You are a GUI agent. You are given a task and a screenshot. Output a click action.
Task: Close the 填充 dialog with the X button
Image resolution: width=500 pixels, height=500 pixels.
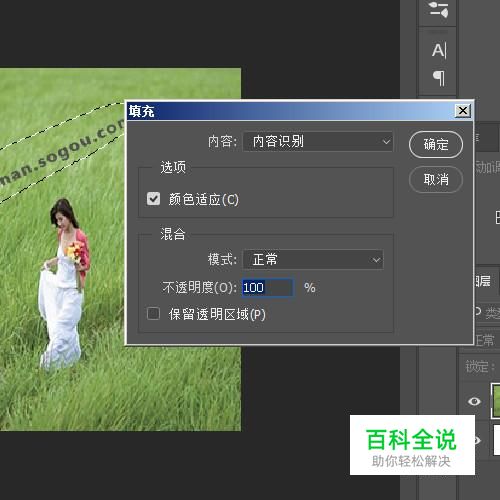point(463,111)
